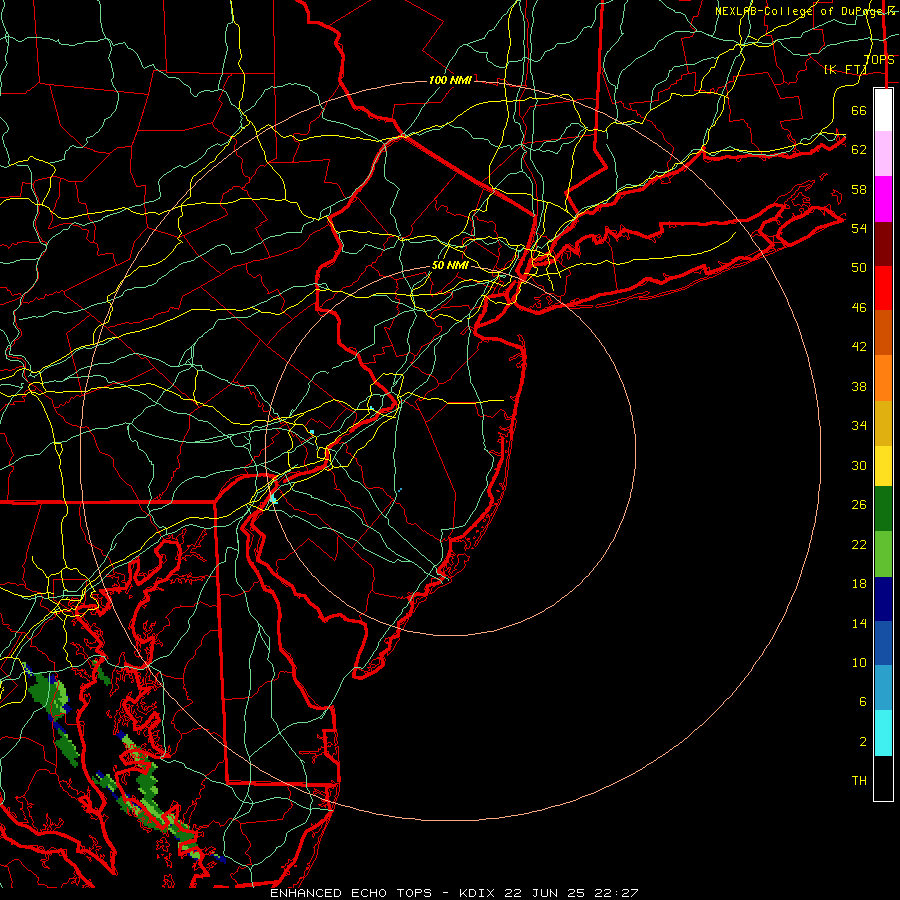Choose the bright orange legend swatch

pos(883,378)
